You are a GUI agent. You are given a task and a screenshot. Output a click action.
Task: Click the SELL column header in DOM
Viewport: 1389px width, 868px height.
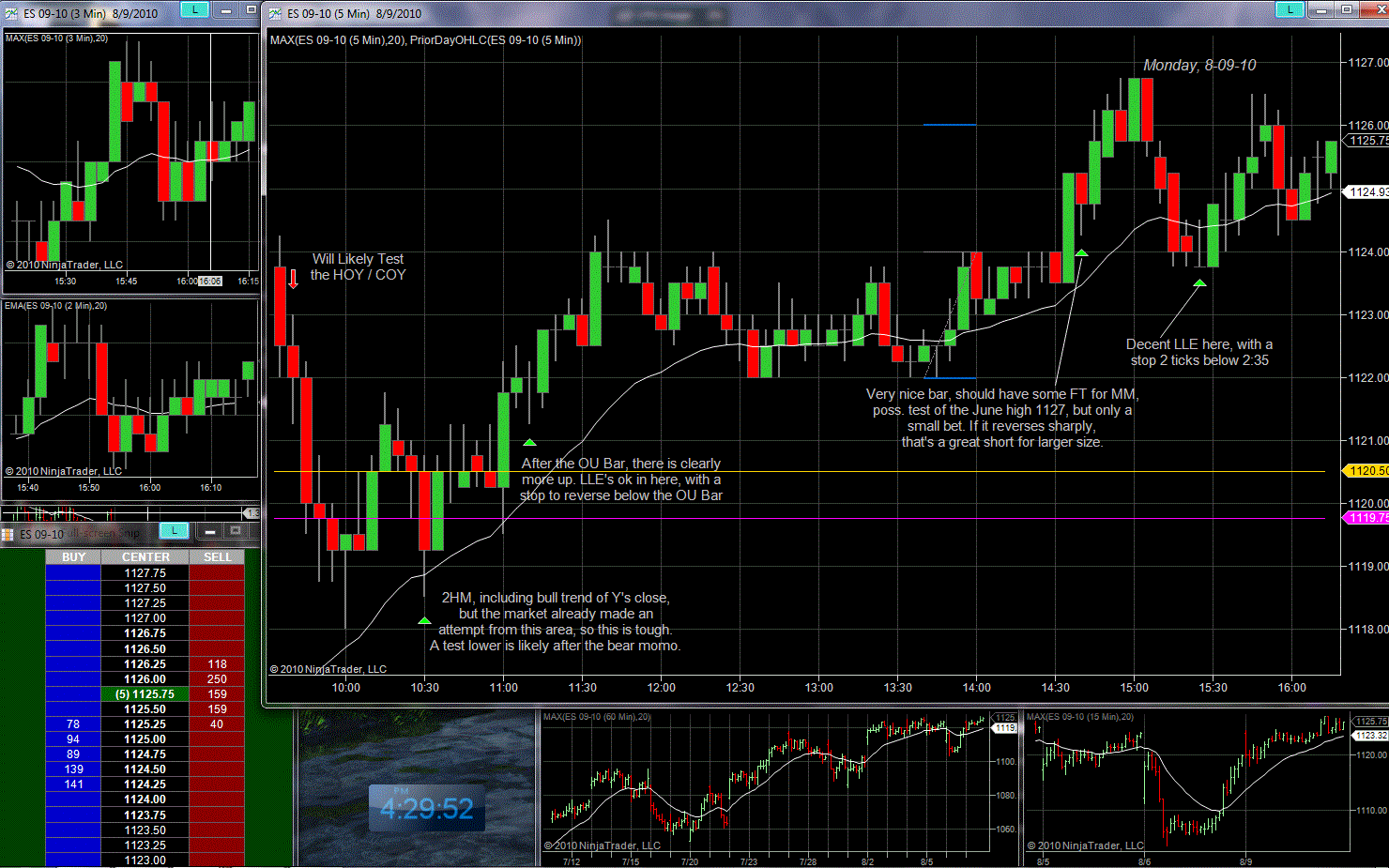click(x=217, y=557)
